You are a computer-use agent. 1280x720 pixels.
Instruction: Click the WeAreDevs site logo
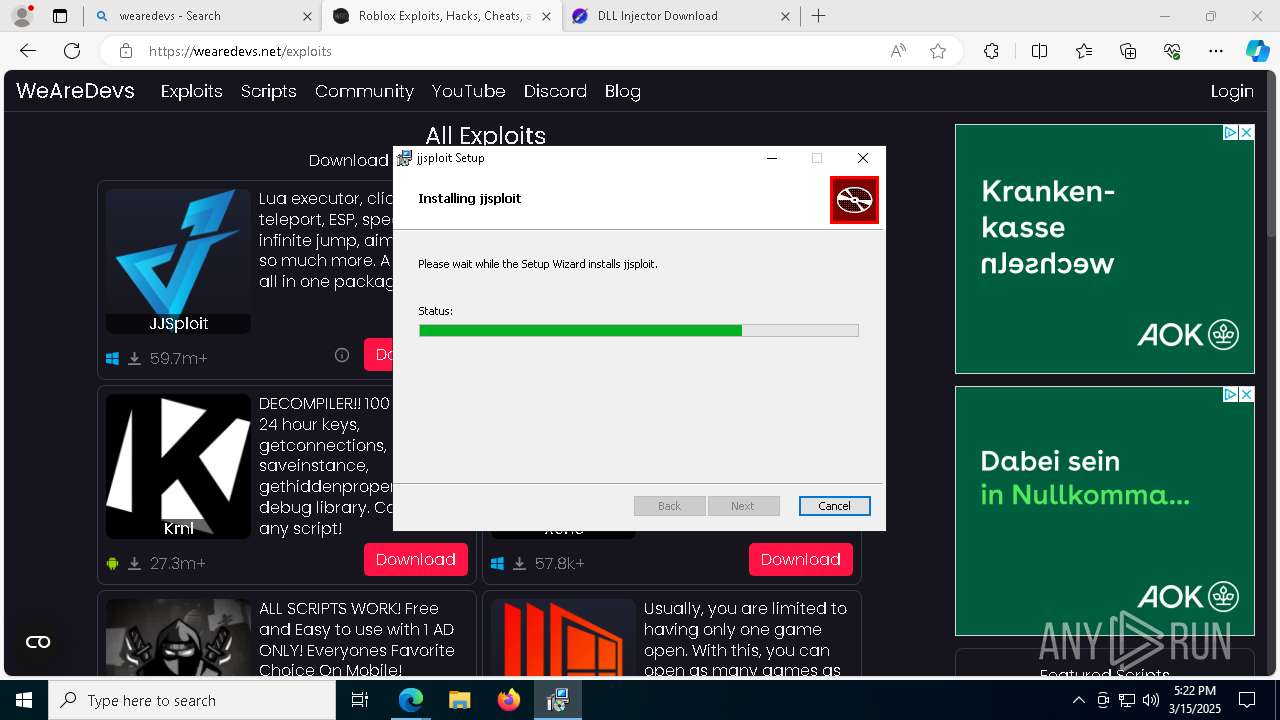(x=75, y=90)
